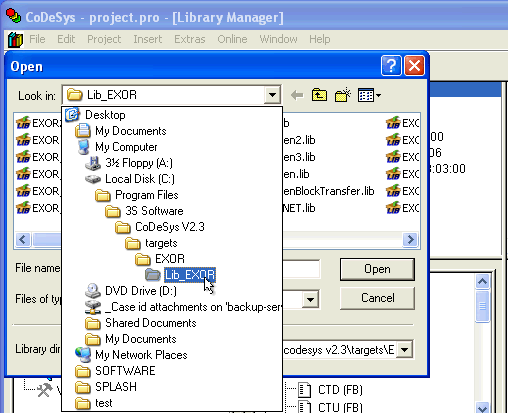Image resolution: width=508 pixels, height=413 pixels.
Task: Click the tools icon in bottom-left tree
Action: point(45,390)
